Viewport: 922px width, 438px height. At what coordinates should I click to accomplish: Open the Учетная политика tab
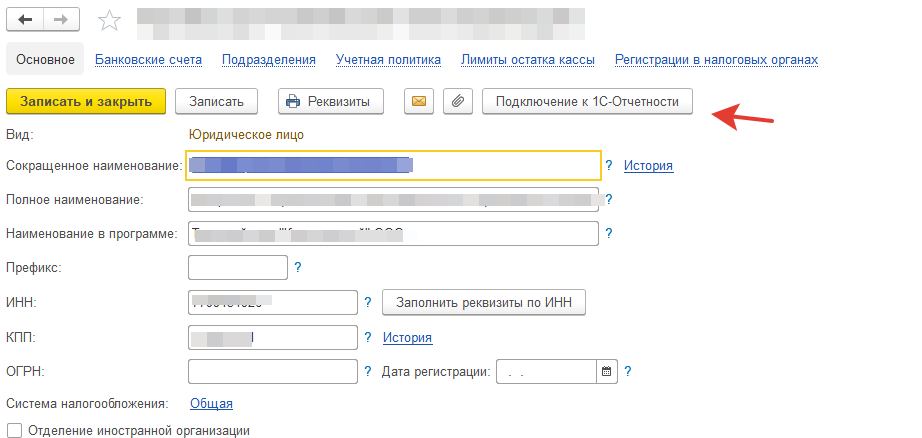[x=388, y=59]
